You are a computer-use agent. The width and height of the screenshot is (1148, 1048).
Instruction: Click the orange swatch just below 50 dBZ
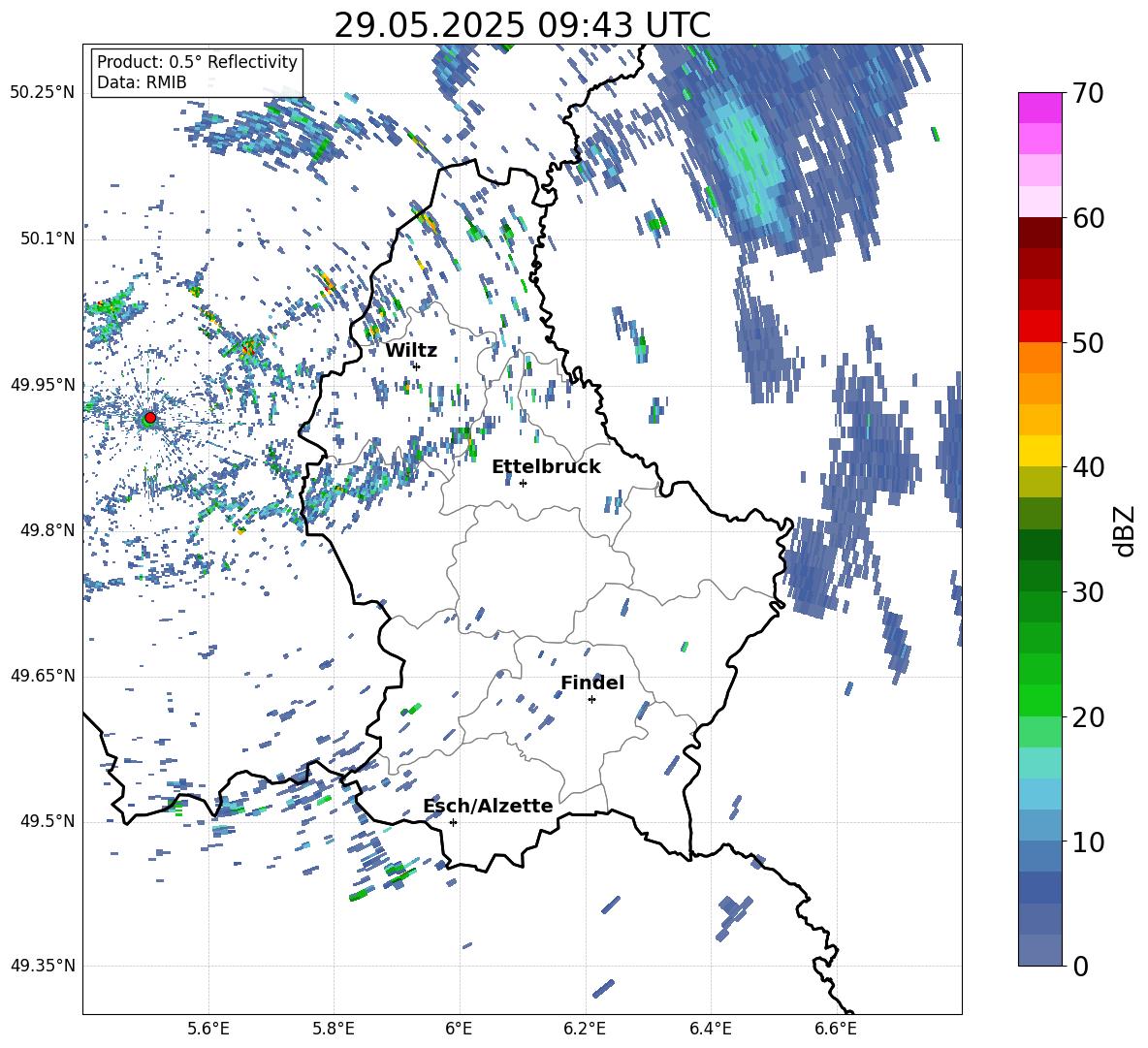point(1039,358)
